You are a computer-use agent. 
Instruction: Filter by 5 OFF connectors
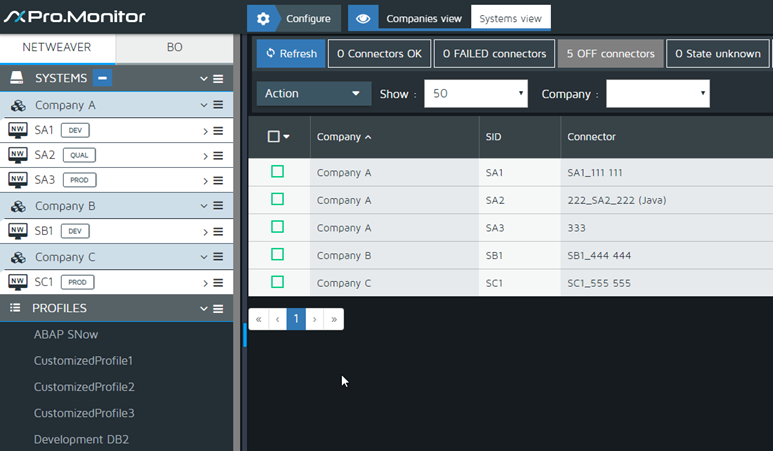(x=610, y=54)
